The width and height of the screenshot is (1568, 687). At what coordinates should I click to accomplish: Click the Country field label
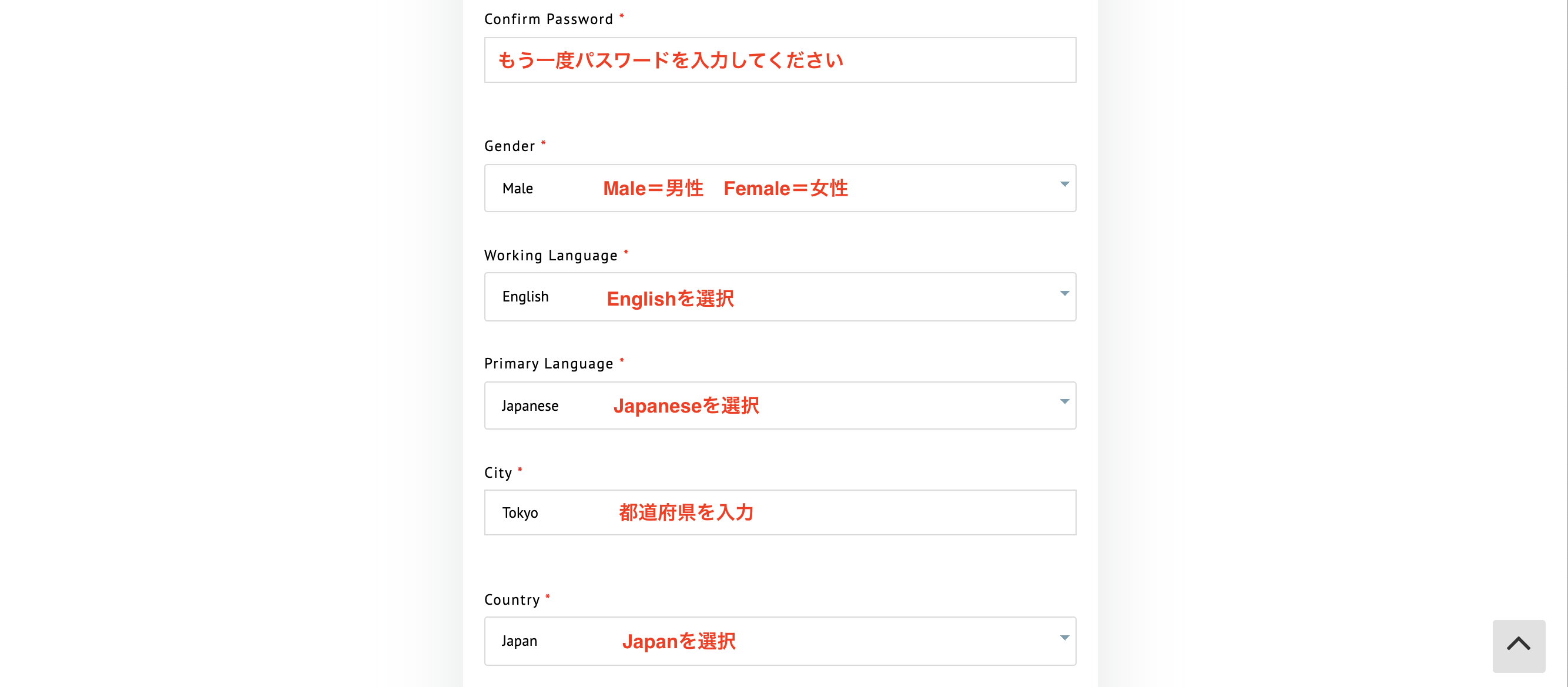click(x=512, y=600)
